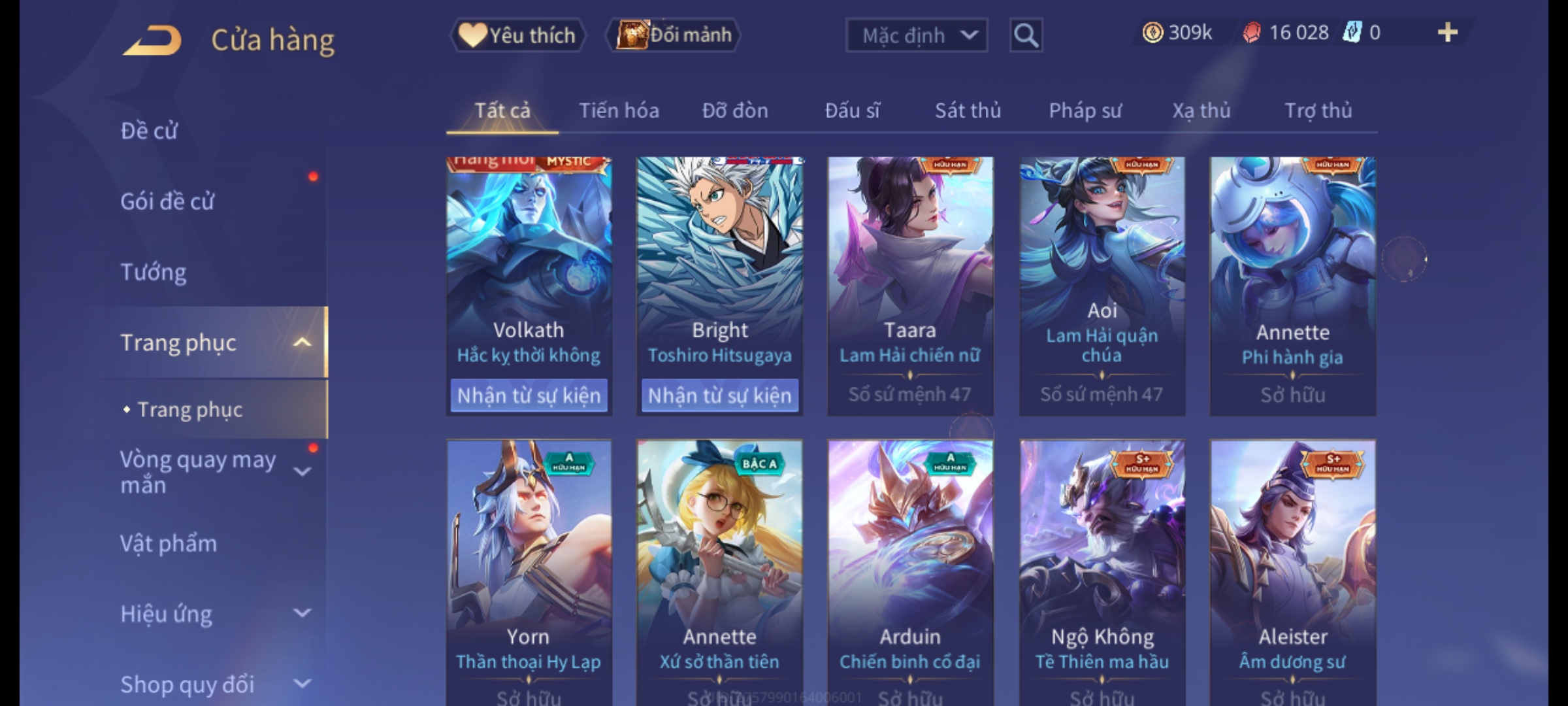This screenshot has height=706, width=1568.
Task: Select the Tiến hóa tab
Action: (619, 111)
